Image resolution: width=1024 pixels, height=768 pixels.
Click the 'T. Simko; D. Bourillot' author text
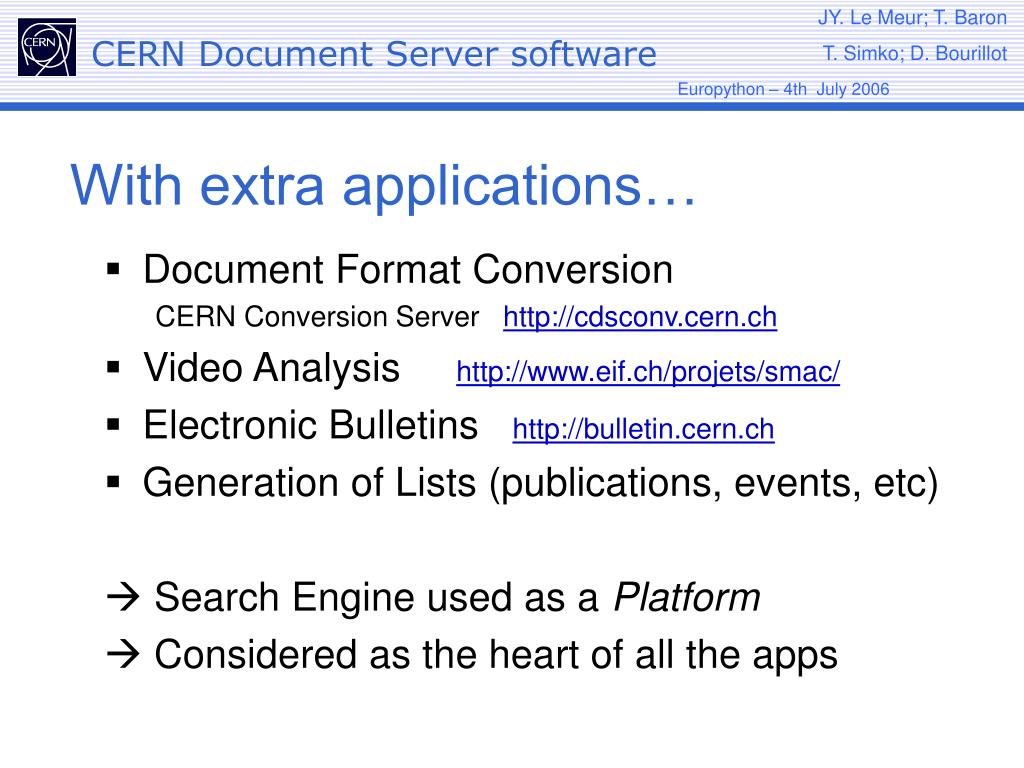coord(914,54)
